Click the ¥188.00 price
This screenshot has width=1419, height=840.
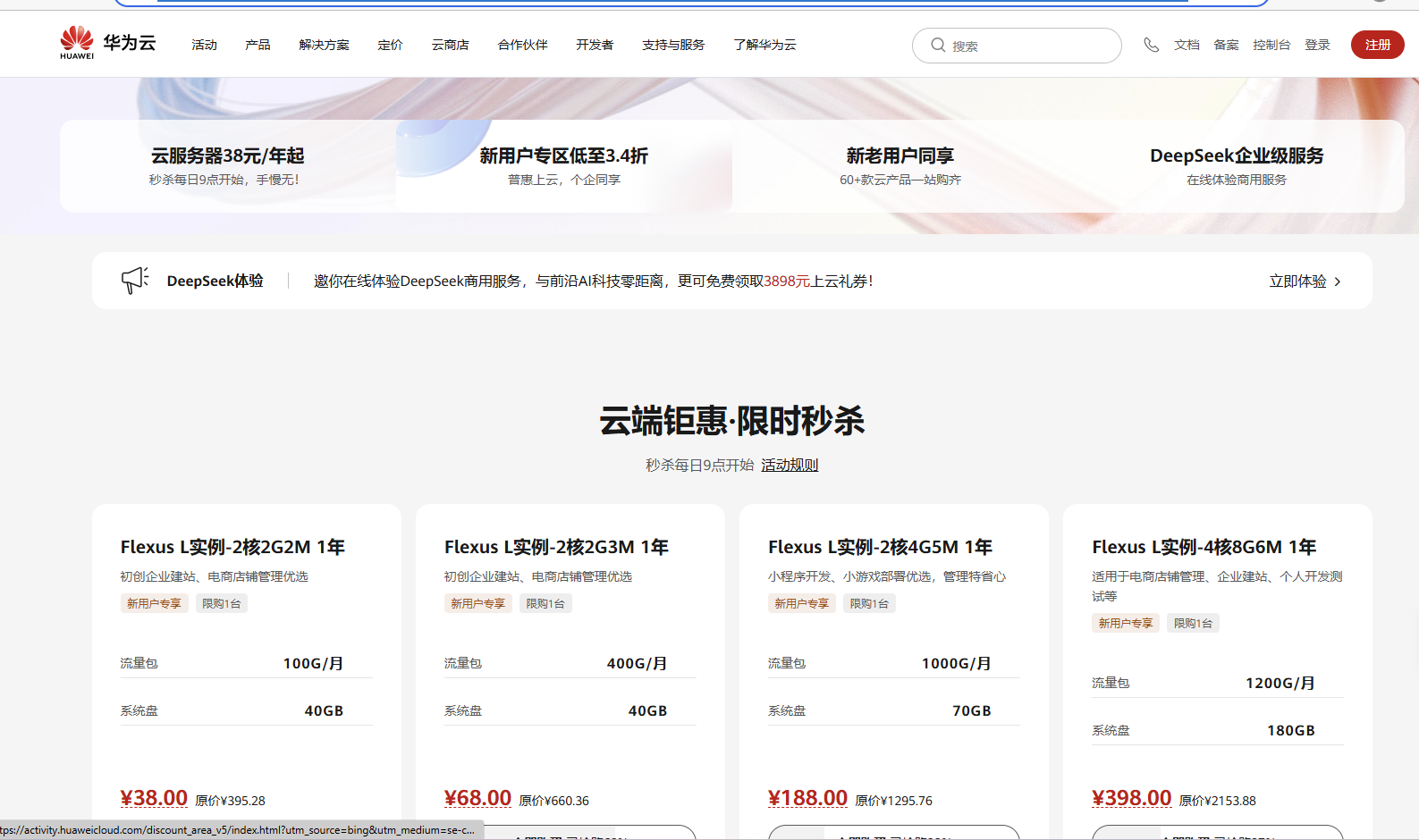(x=807, y=797)
